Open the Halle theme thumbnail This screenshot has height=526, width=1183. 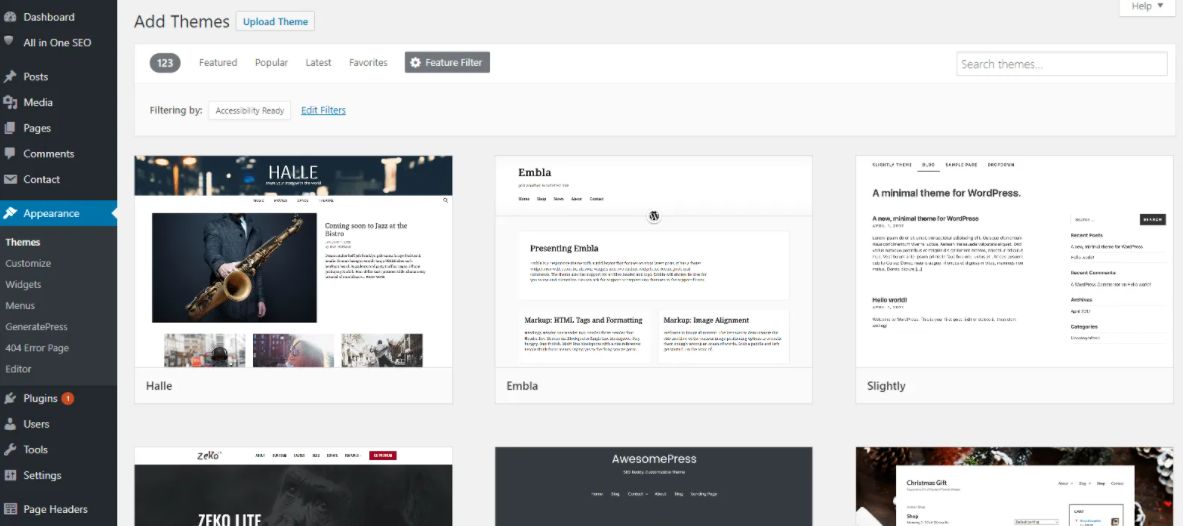[293, 262]
